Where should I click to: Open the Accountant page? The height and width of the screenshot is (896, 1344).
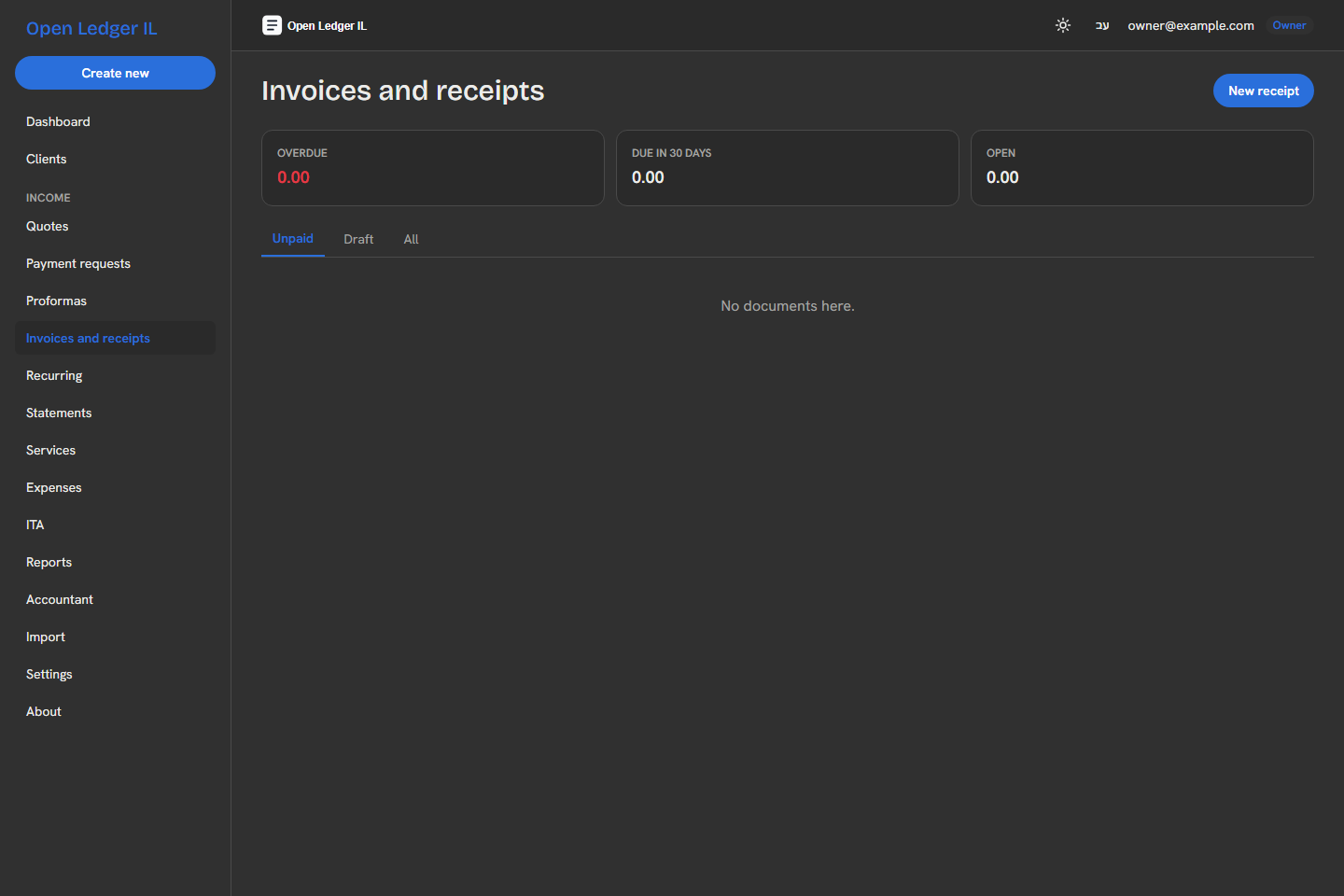[x=115, y=599]
